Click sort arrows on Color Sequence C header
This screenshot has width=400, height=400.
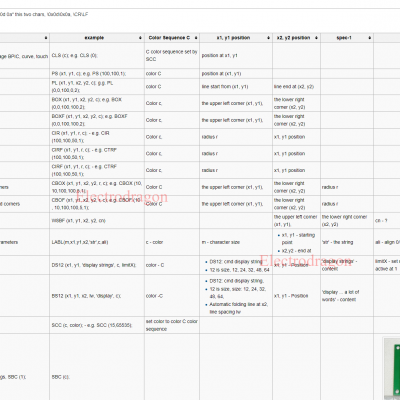tap(196, 38)
